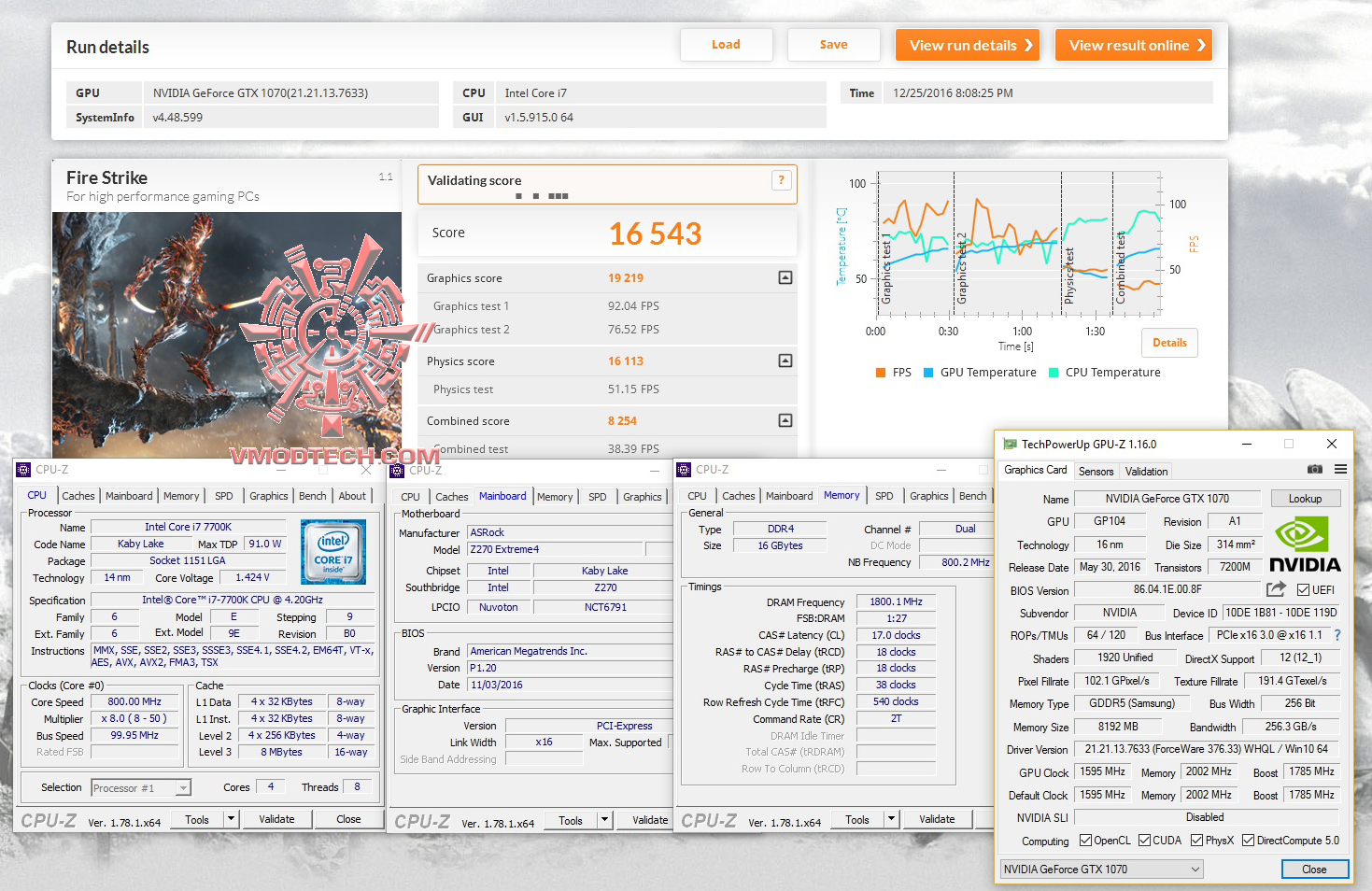1372x891 pixels.
Task: Open the Validation tab in GPU-Z
Action: tap(1146, 472)
